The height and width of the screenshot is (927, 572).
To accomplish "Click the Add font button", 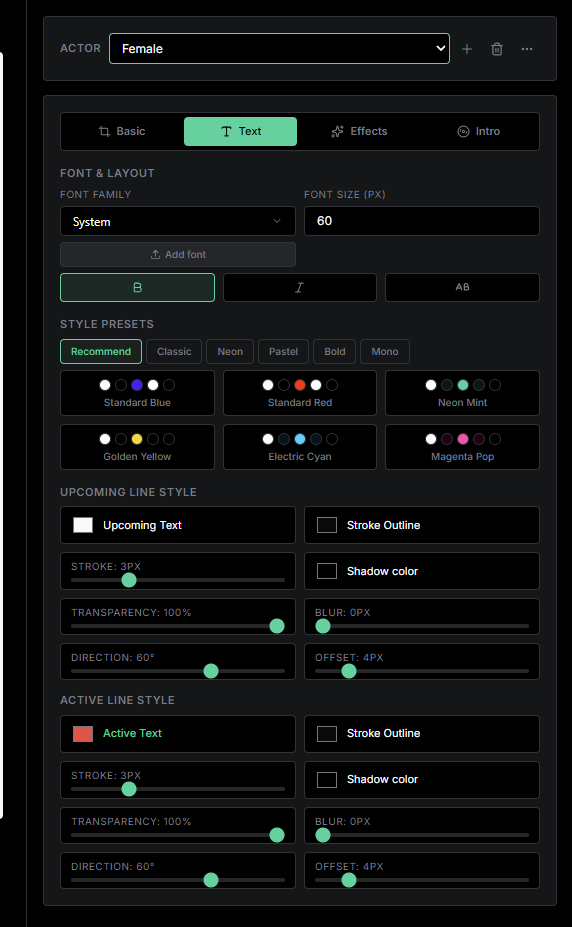I will coord(178,254).
